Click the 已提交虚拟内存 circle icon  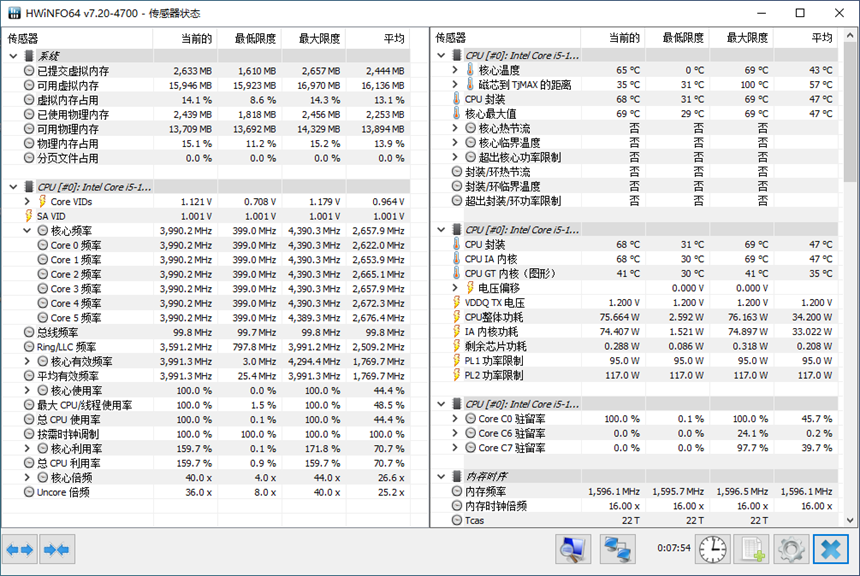[29, 70]
